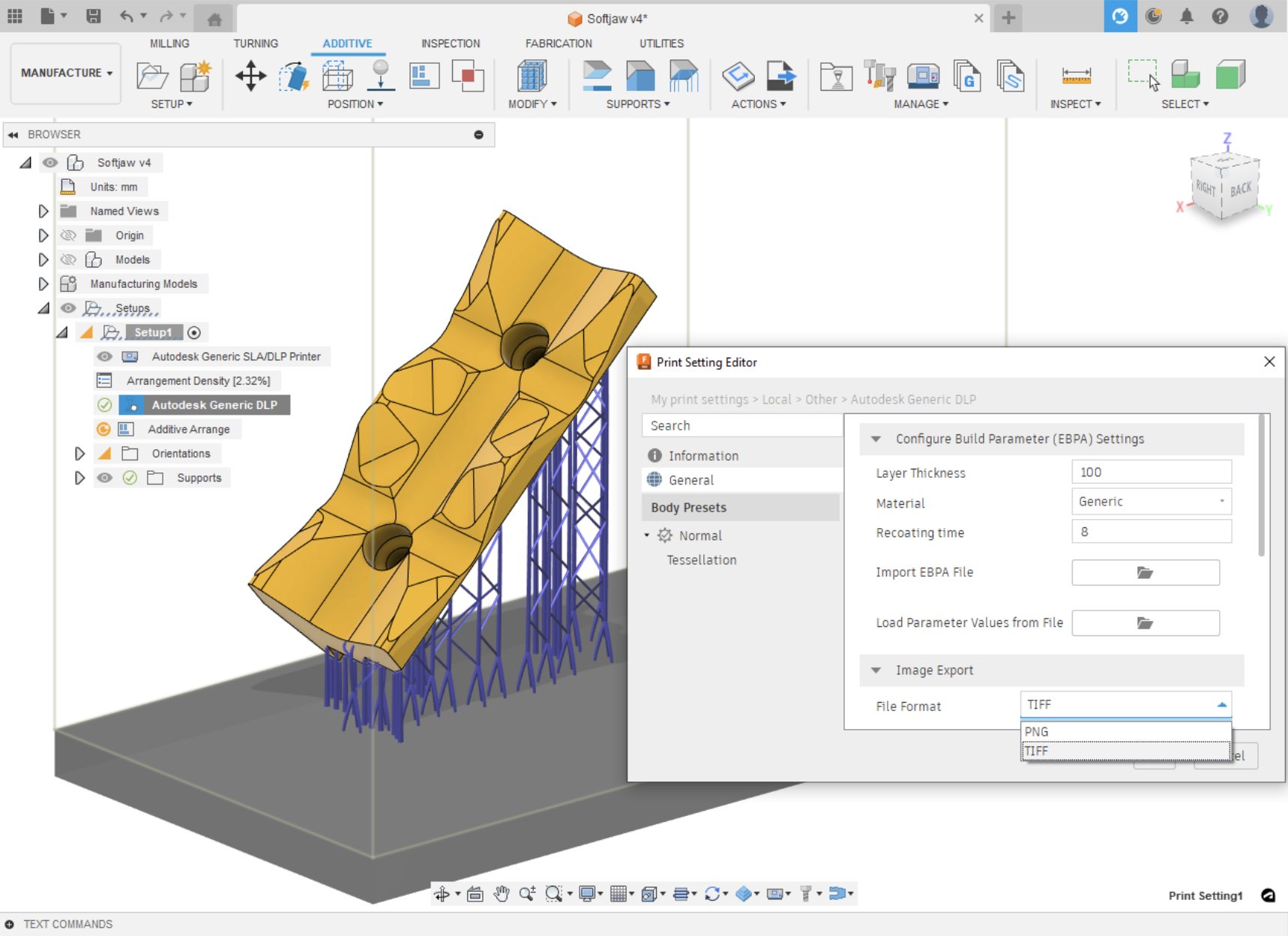Expand the Named Views tree node

click(43, 211)
